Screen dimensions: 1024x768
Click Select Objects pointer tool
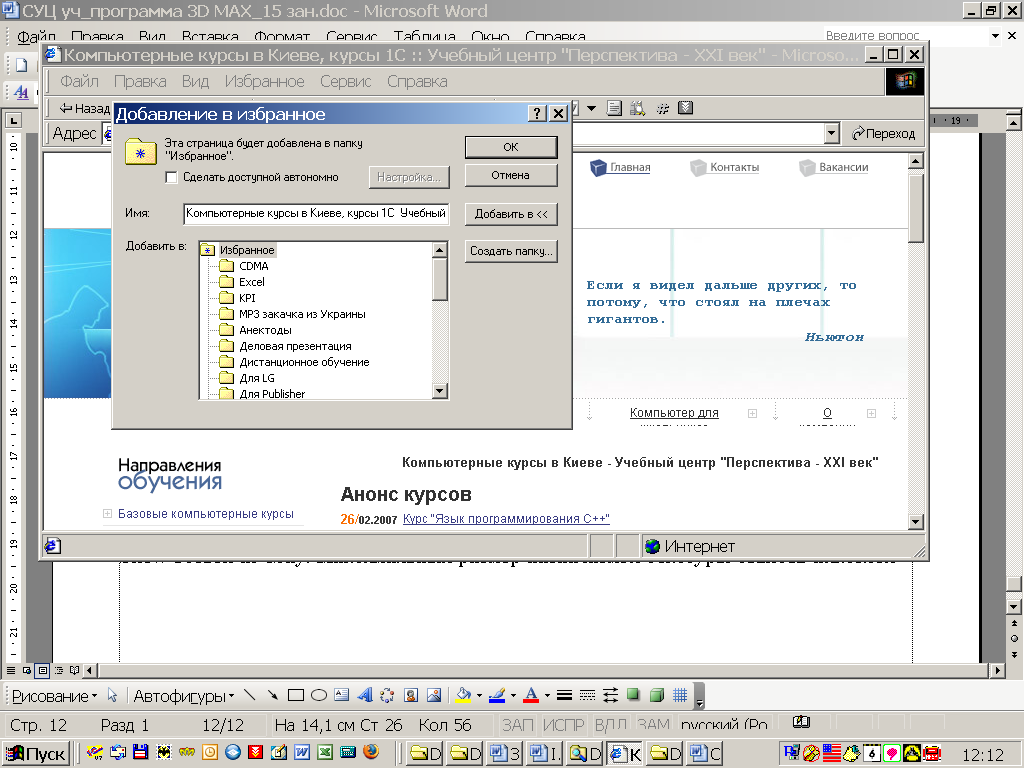(x=112, y=696)
